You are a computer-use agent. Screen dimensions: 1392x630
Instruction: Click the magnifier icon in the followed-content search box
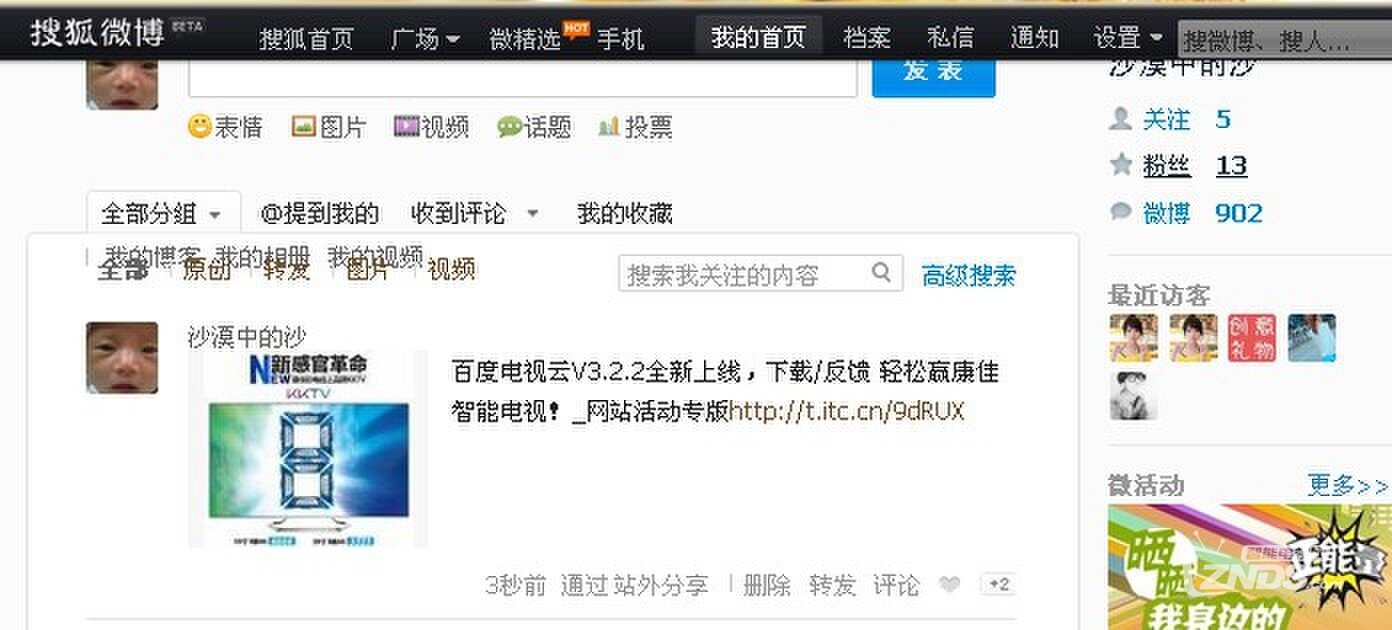coord(881,272)
